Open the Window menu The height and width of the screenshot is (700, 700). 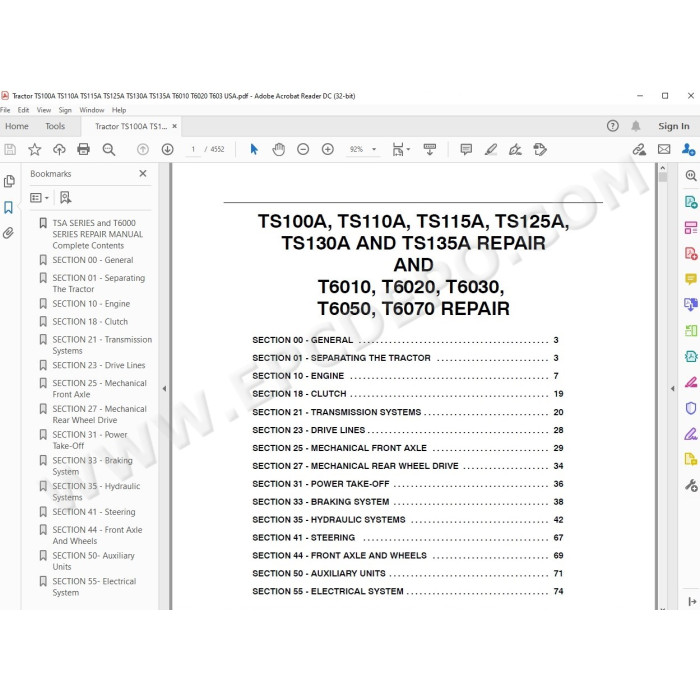point(92,110)
